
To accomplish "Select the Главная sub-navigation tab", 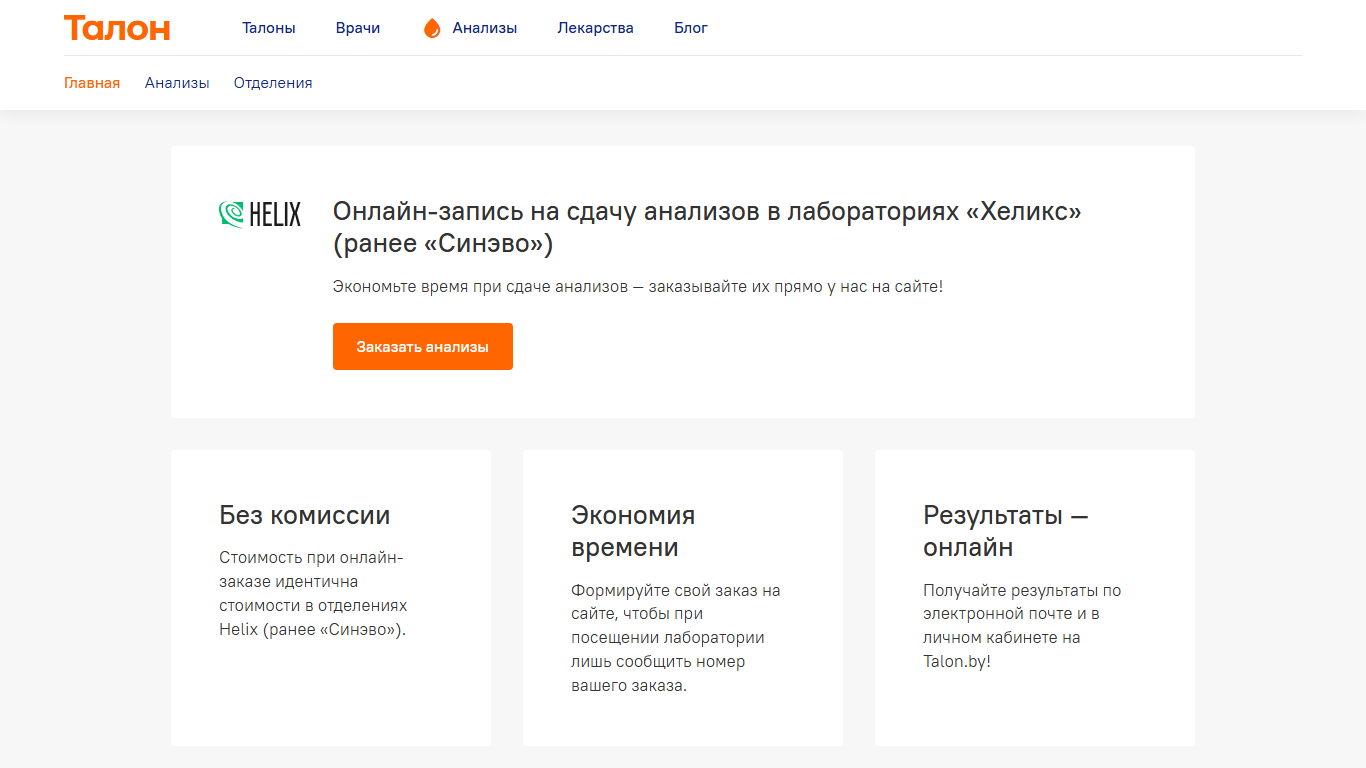I will pos(92,83).
